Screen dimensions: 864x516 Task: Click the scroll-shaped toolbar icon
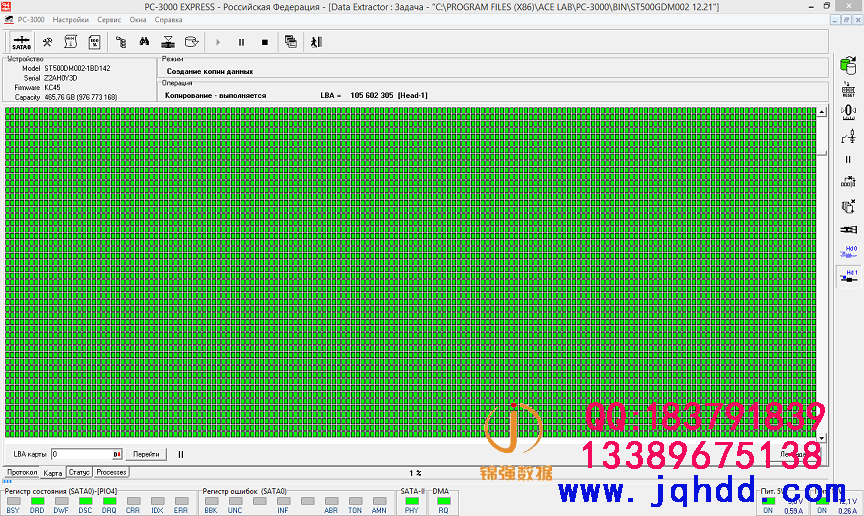click(x=71, y=42)
